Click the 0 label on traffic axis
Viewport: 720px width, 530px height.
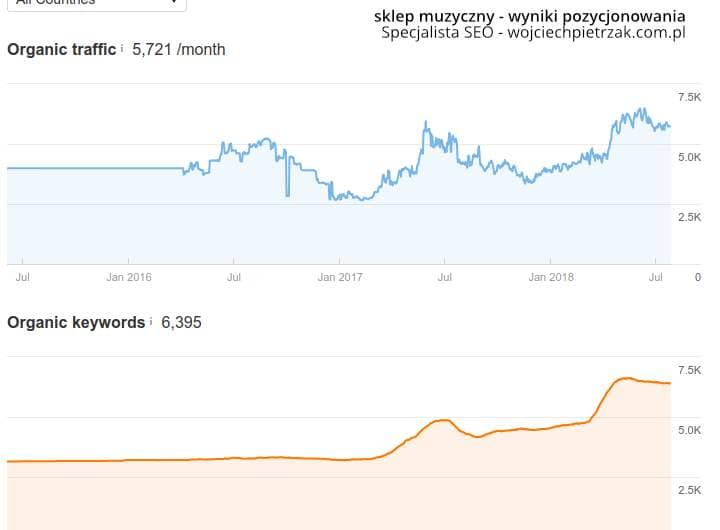pos(698,277)
